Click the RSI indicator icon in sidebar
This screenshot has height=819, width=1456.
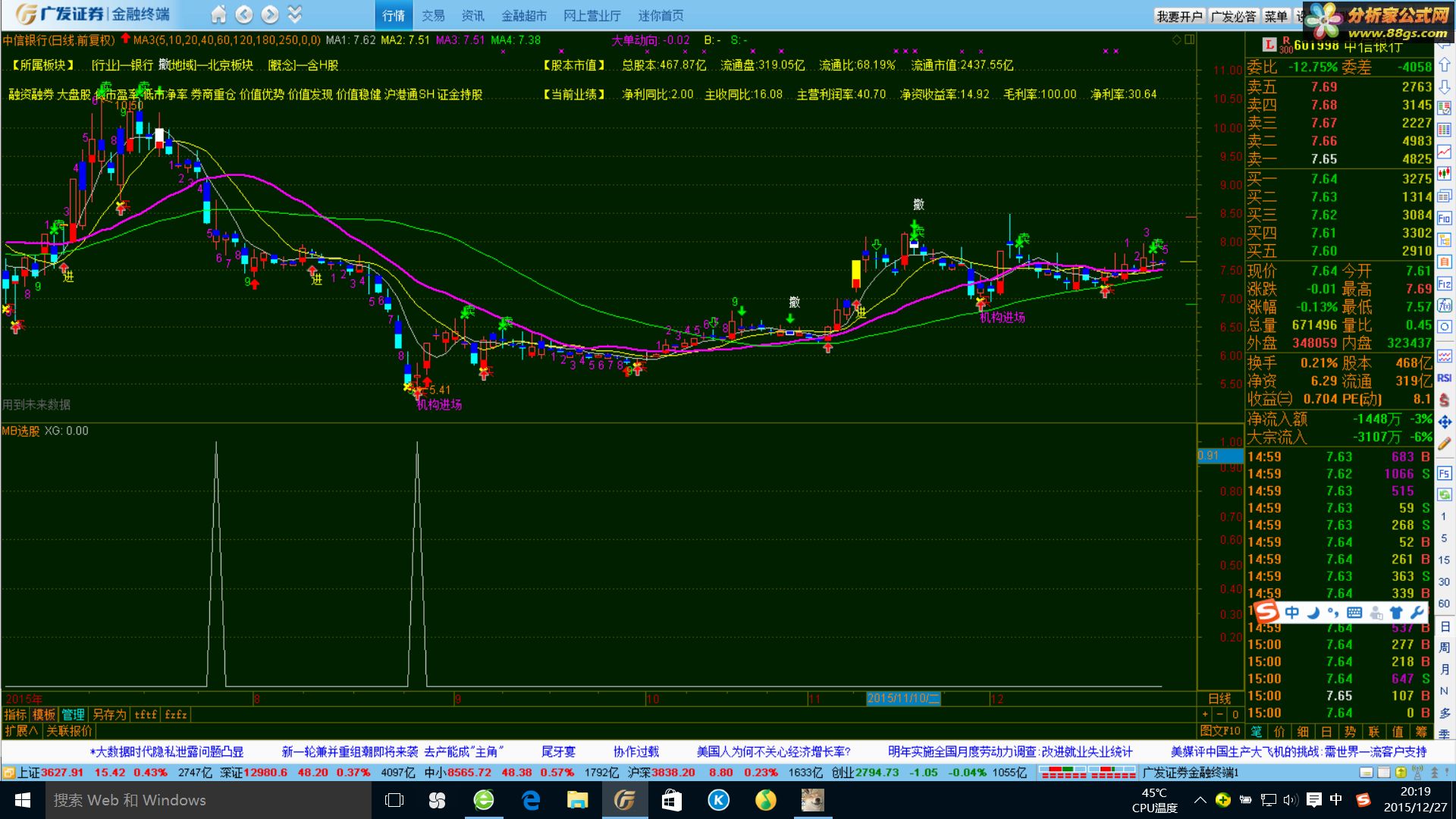tap(1445, 378)
